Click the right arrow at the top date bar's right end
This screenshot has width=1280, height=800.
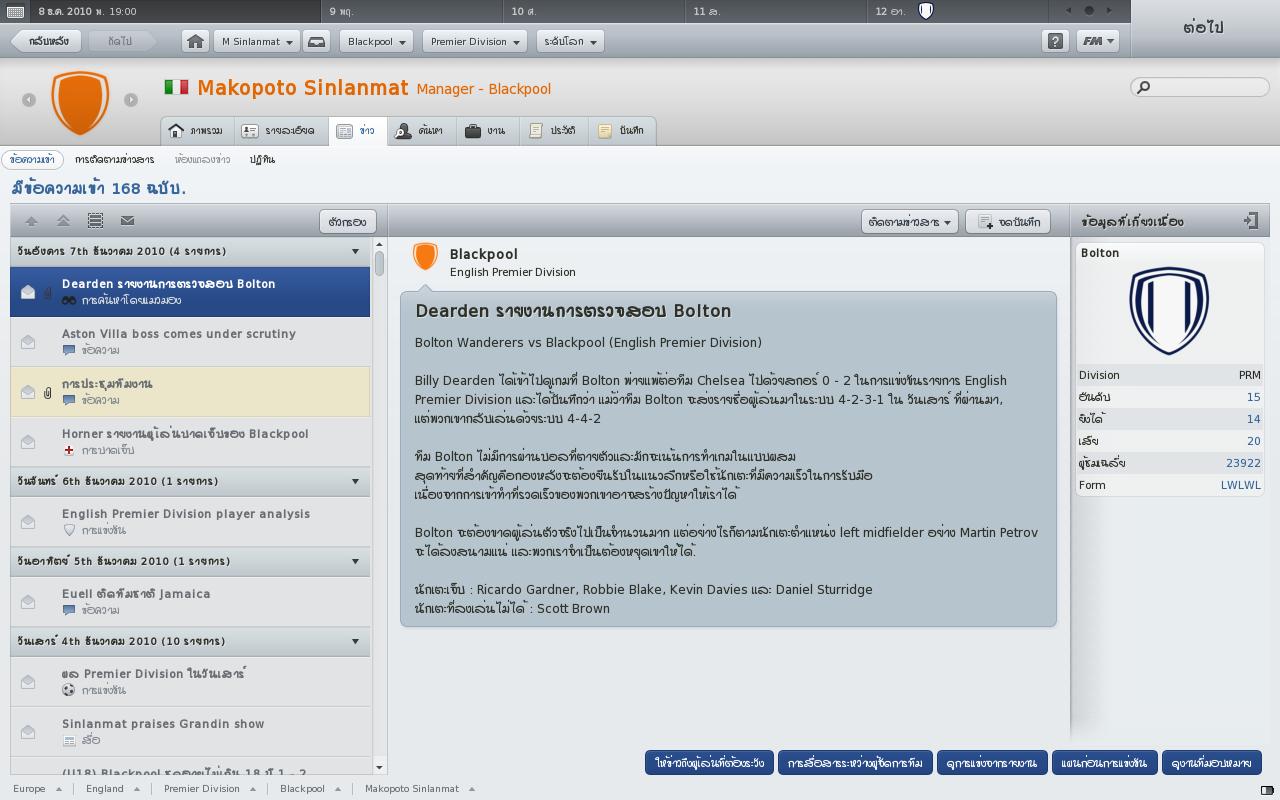tap(1109, 11)
